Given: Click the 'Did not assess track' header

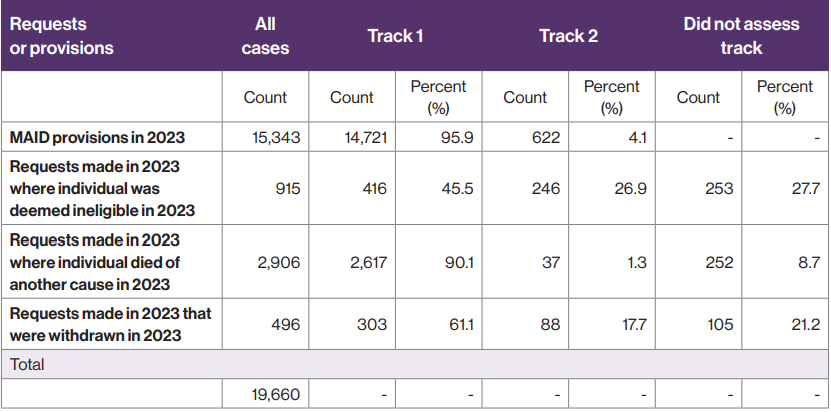Looking at the screenshot, I should coord(741,36).
